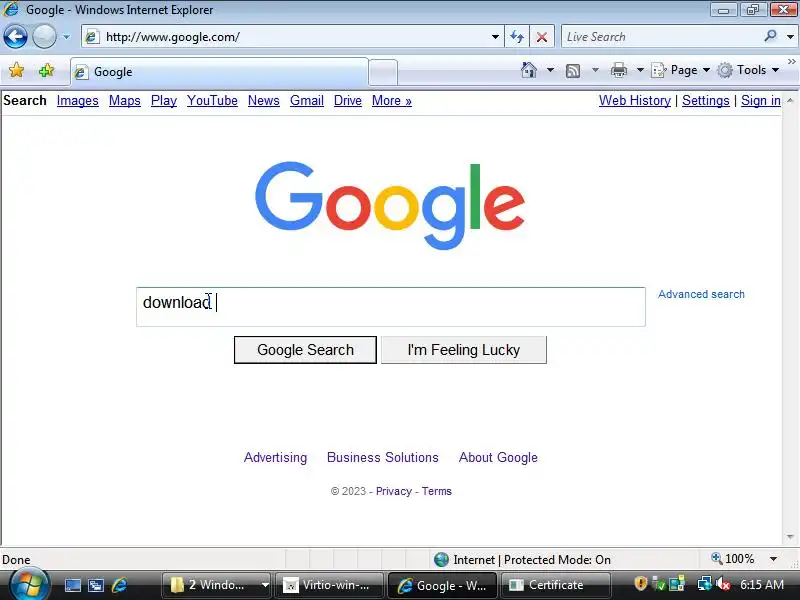This screenshot has height=600, width=800.
Task: Click the 100% zoom level button
Action: [733, 559]
